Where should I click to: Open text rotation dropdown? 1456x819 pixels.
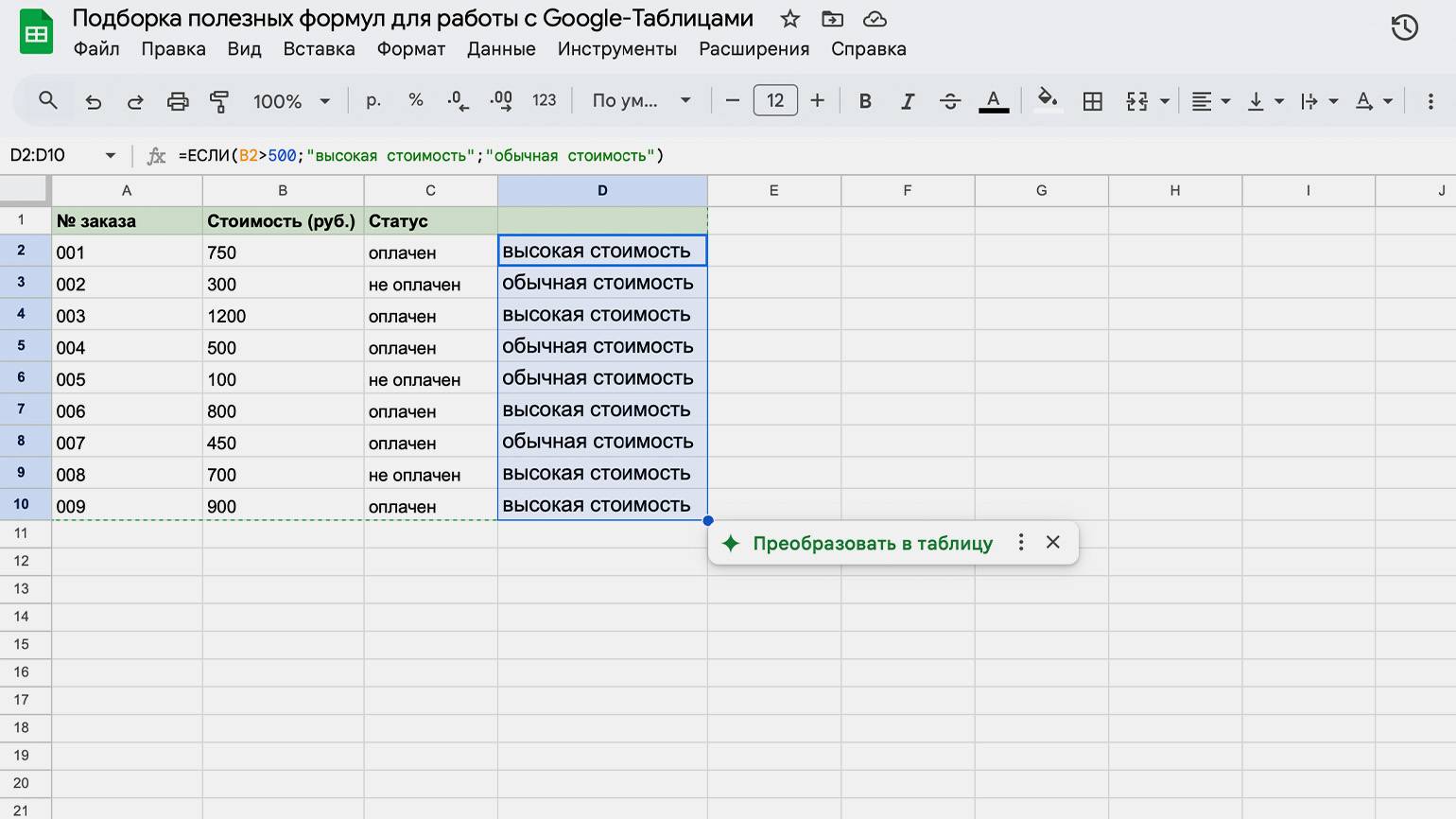(1374, 101)
